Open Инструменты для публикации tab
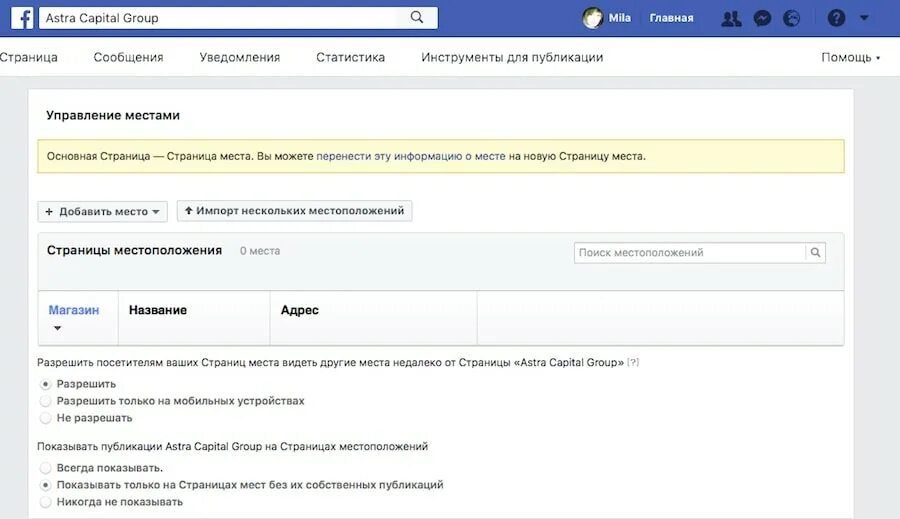 click(512, 57)
